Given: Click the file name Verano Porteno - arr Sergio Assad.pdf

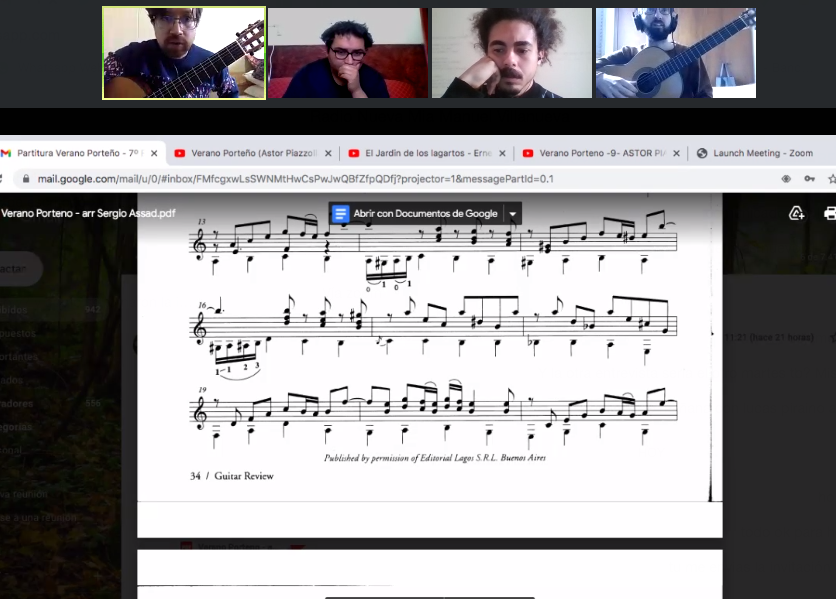Looking at the screenshot, I should coord(88,213).
